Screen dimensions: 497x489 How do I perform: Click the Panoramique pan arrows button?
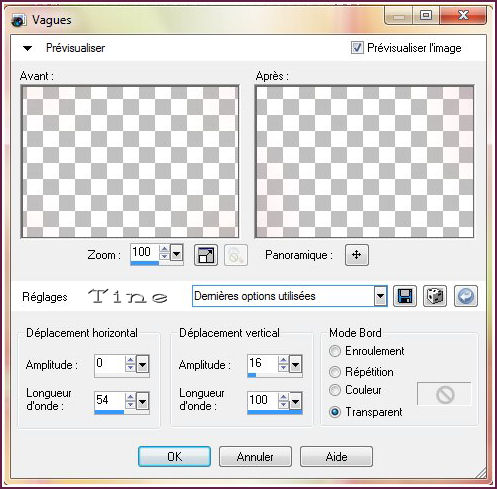[357, 255]
